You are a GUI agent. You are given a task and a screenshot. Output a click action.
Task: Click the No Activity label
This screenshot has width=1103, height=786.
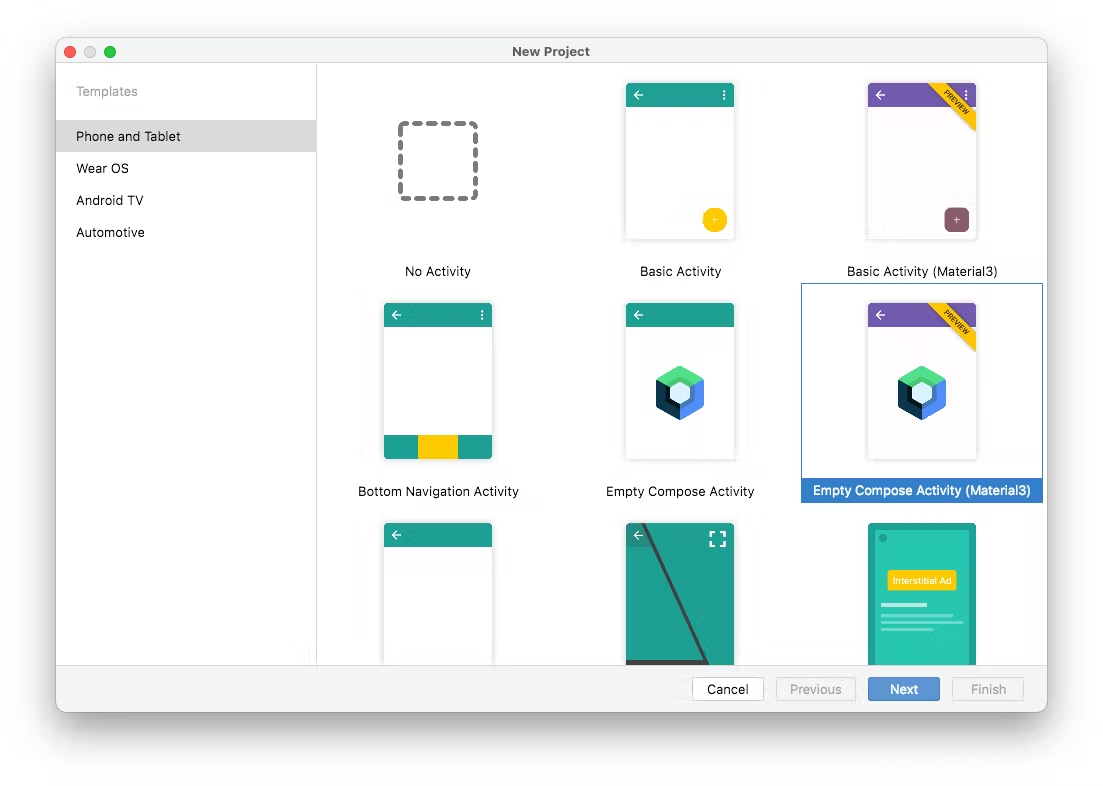coord(438,272)
